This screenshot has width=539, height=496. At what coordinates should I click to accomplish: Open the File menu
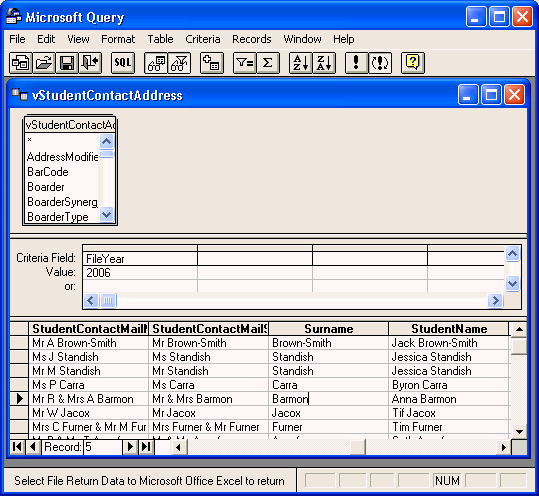pyautogui.click(x=17, y=39)
